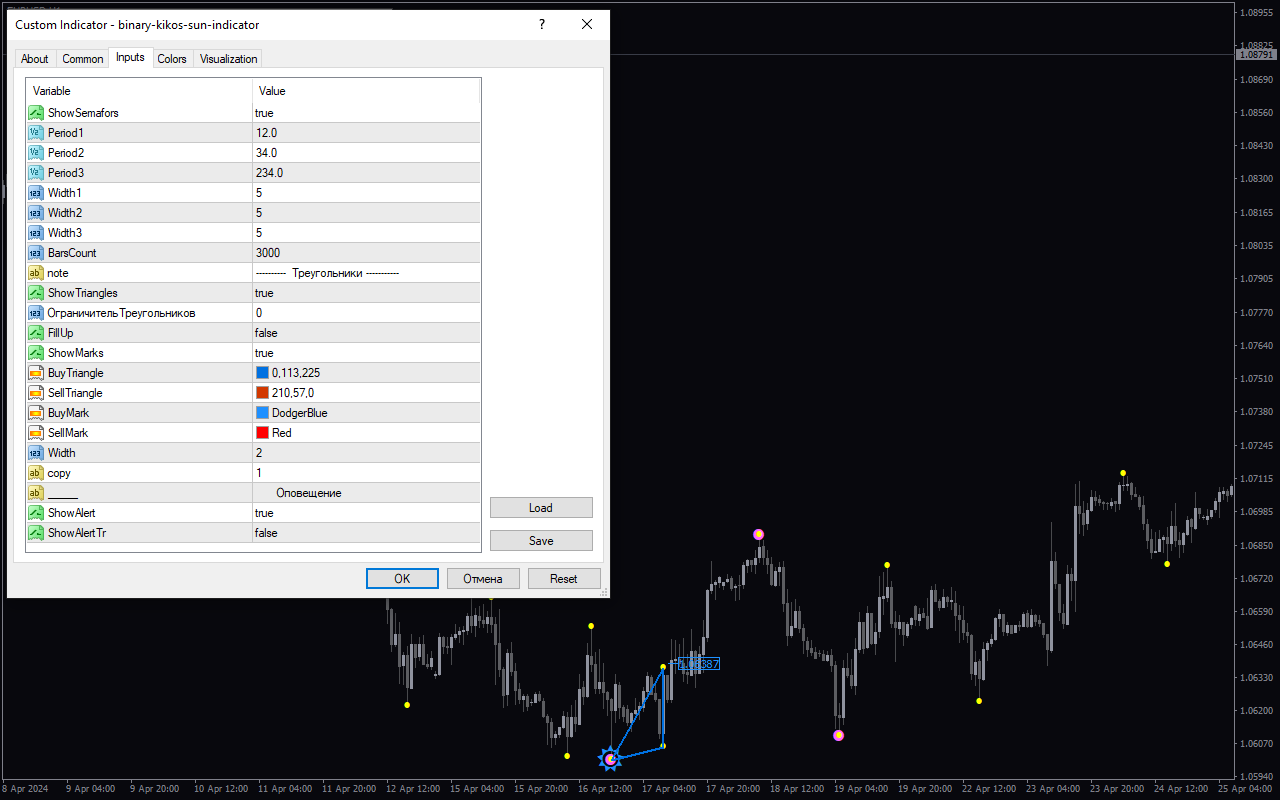Screen dimensions: 1280x800
Task: Select the Inputs tab
Action: [130, 57]
